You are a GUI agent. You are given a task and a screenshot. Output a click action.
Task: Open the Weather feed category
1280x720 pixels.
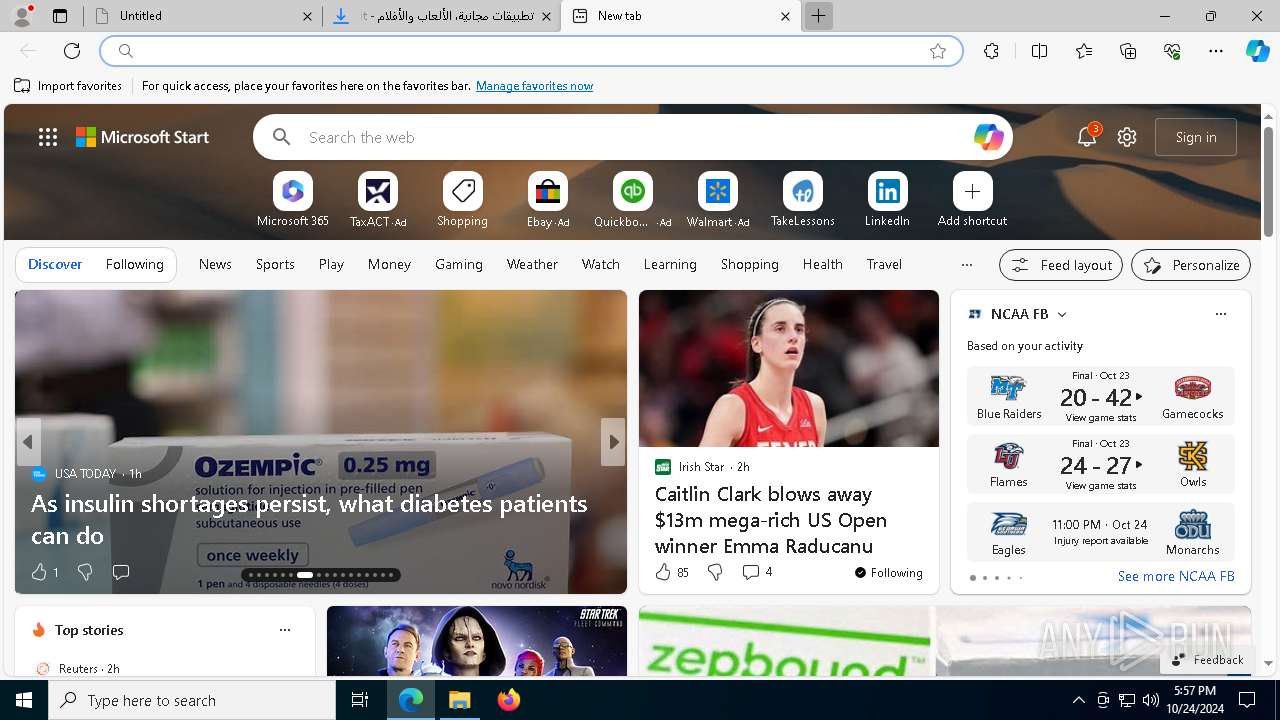(532, 264)
